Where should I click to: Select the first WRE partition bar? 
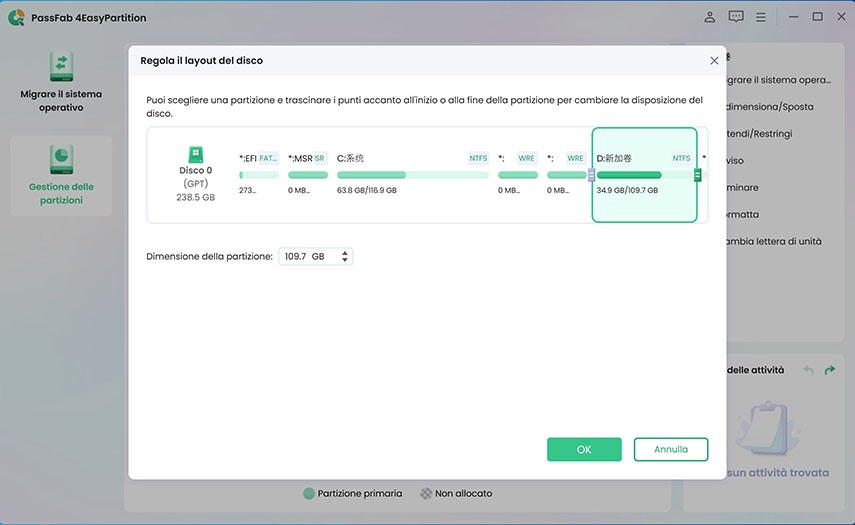(517, 175)
